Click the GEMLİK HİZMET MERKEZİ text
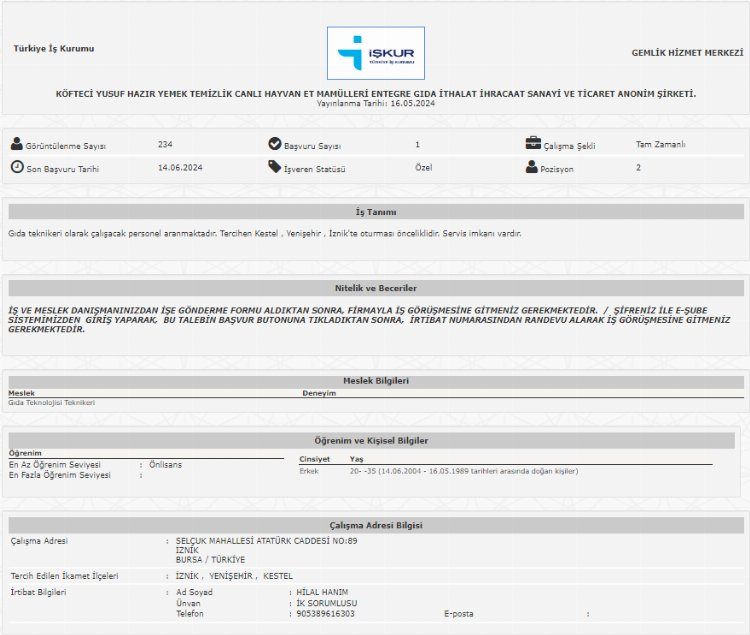The image size is (750, 635). [687, 52]
